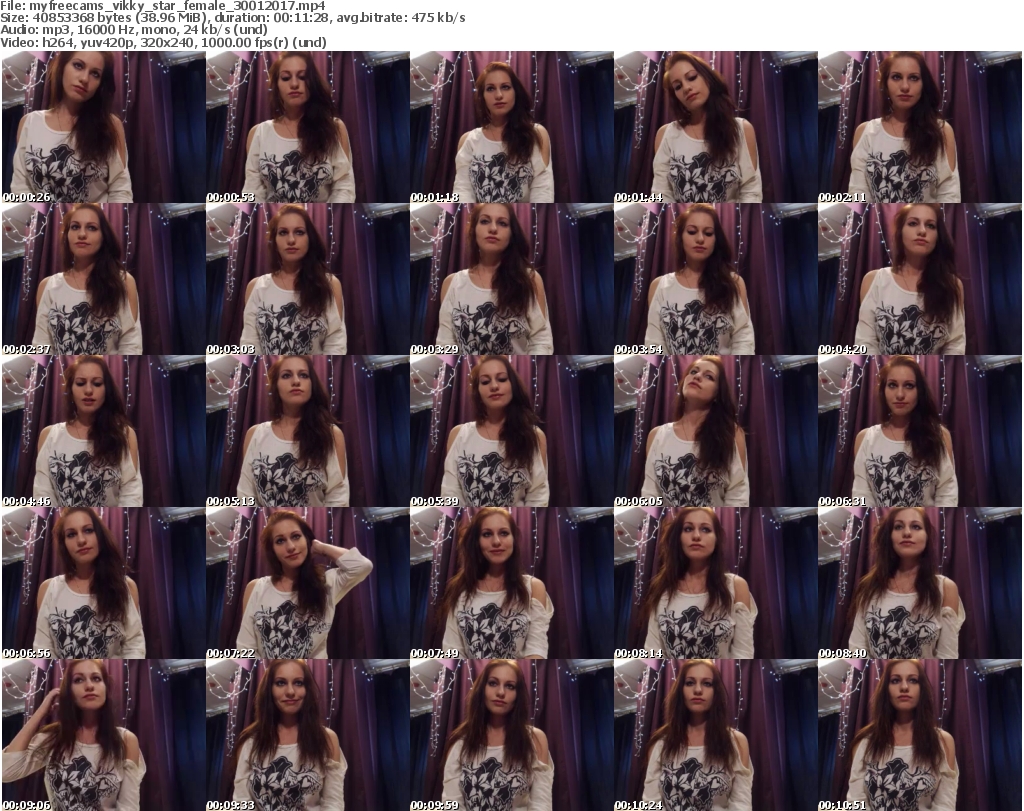This screenshot has width=1024, height=811.
Task: Click the thumbnail timestamped 00:07:49
Action: coord(512,583)
